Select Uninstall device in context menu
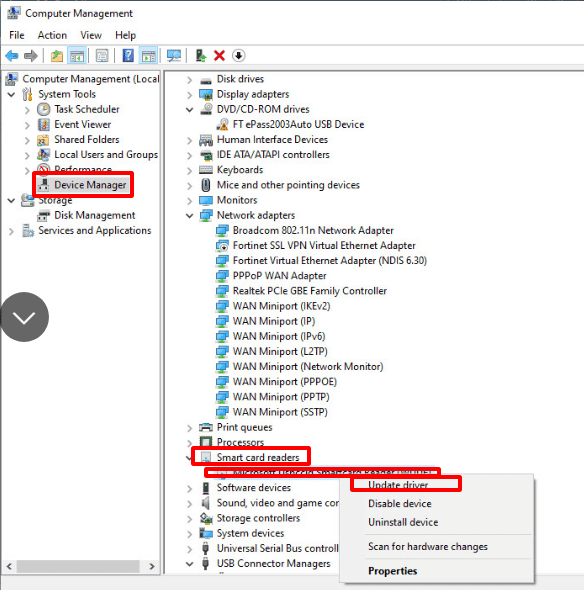This screenshot has height=590, width=584. tap(403, 522)
